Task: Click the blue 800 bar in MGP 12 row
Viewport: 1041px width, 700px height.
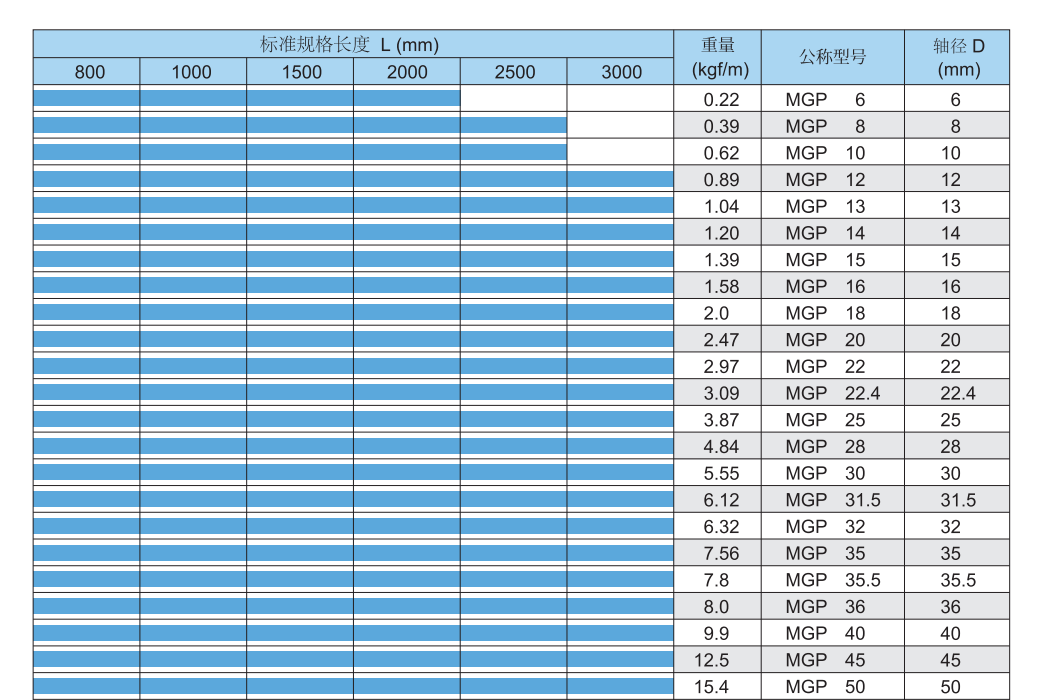Action: tap(87, 179)
